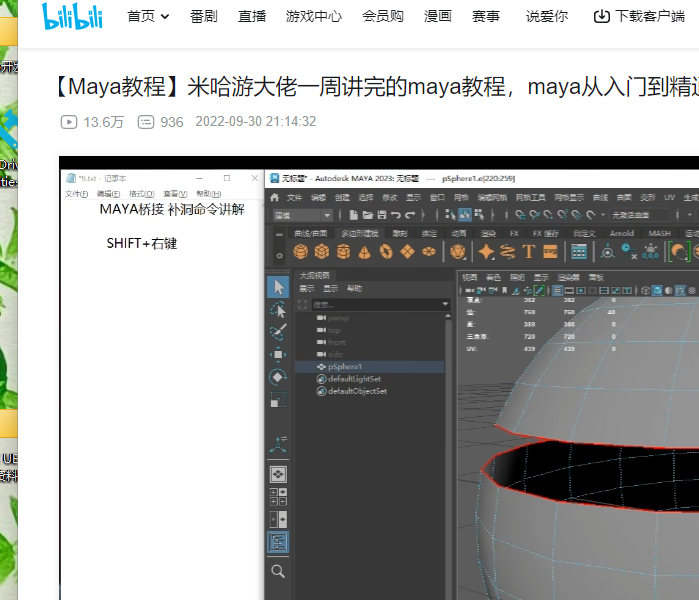
Task: Create a polygon disc from shelf
Action: pos(429,252)
